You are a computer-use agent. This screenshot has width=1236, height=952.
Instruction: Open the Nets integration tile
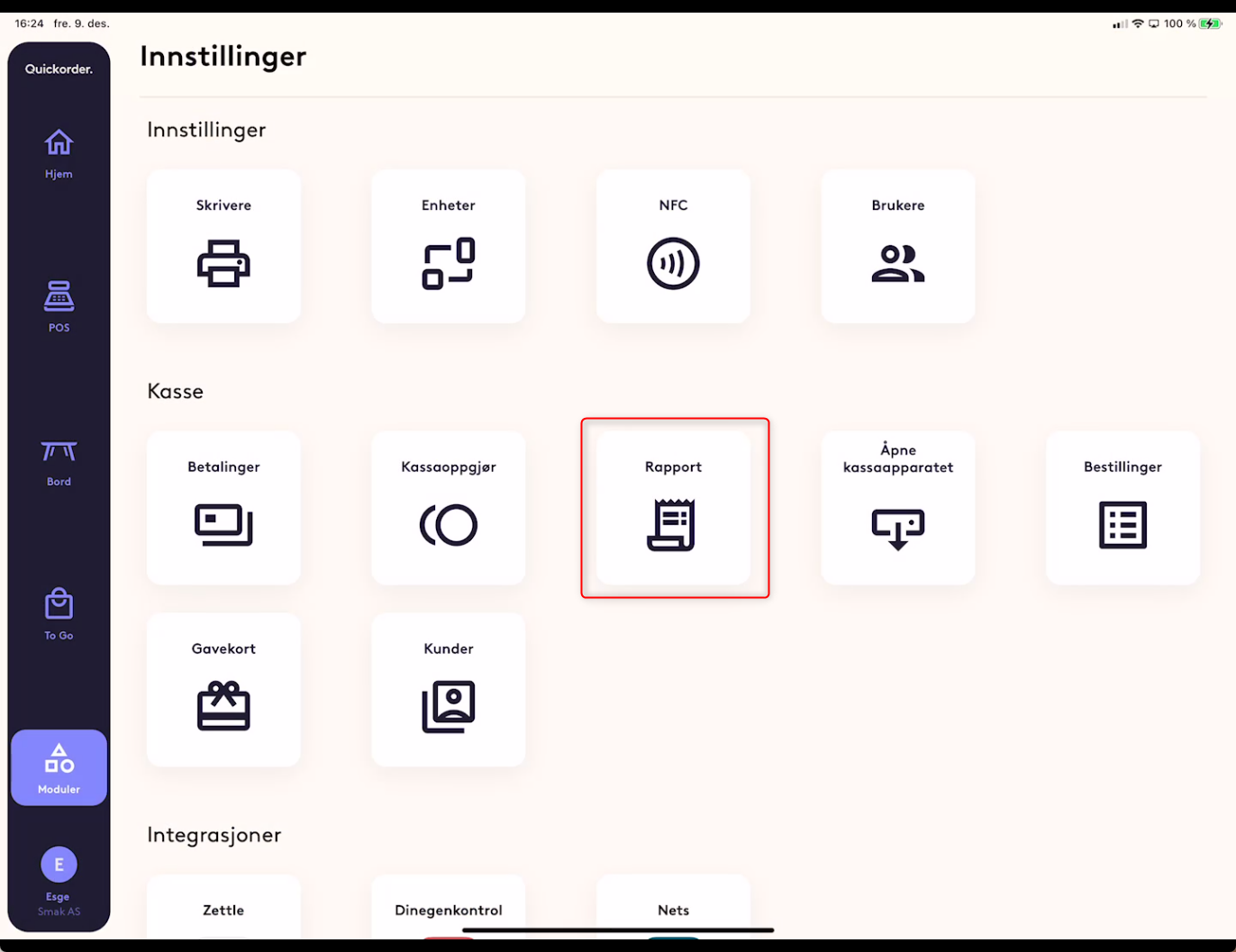coord(673,906)
